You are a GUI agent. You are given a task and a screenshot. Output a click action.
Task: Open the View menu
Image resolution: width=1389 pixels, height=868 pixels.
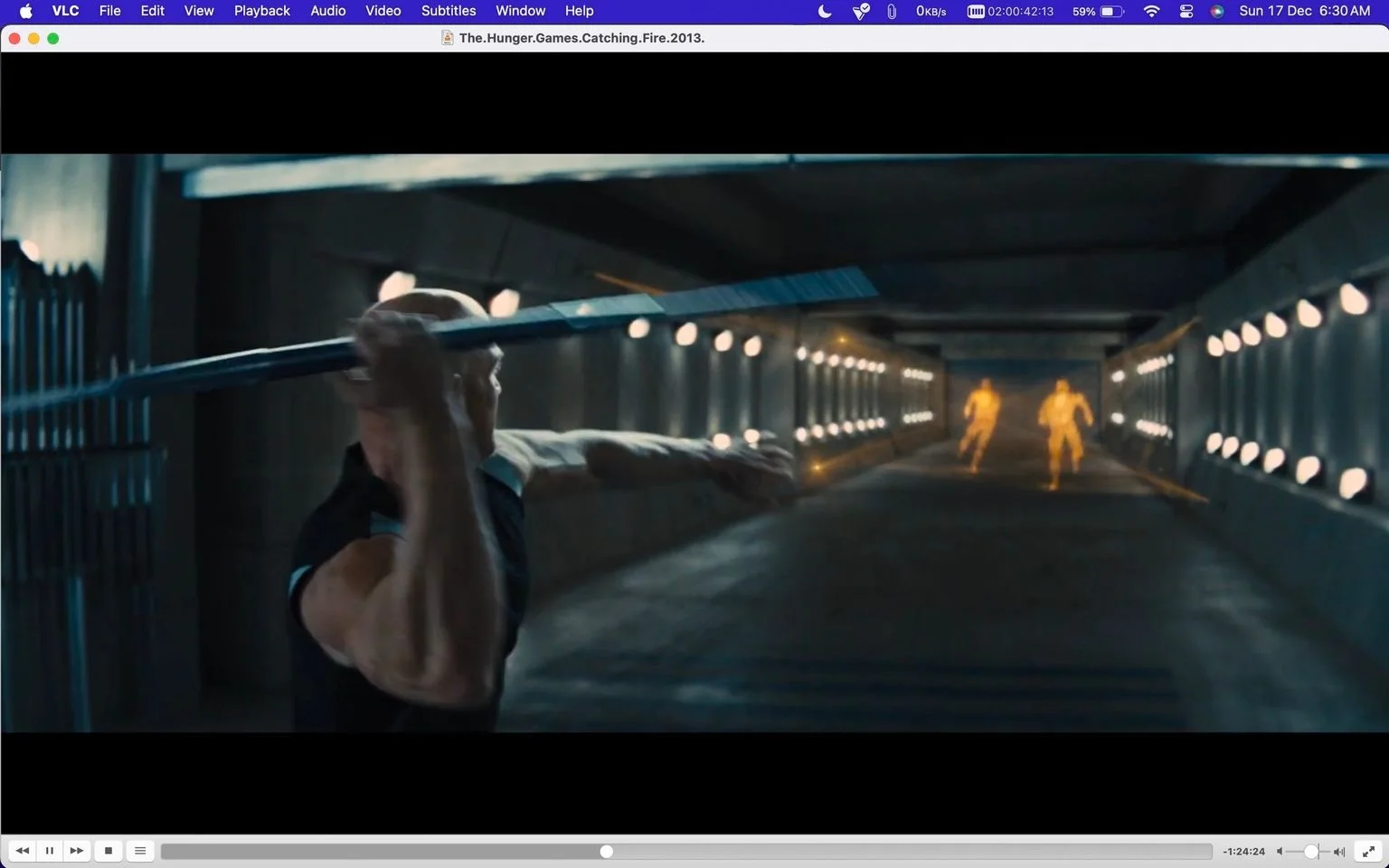(199, 11)
